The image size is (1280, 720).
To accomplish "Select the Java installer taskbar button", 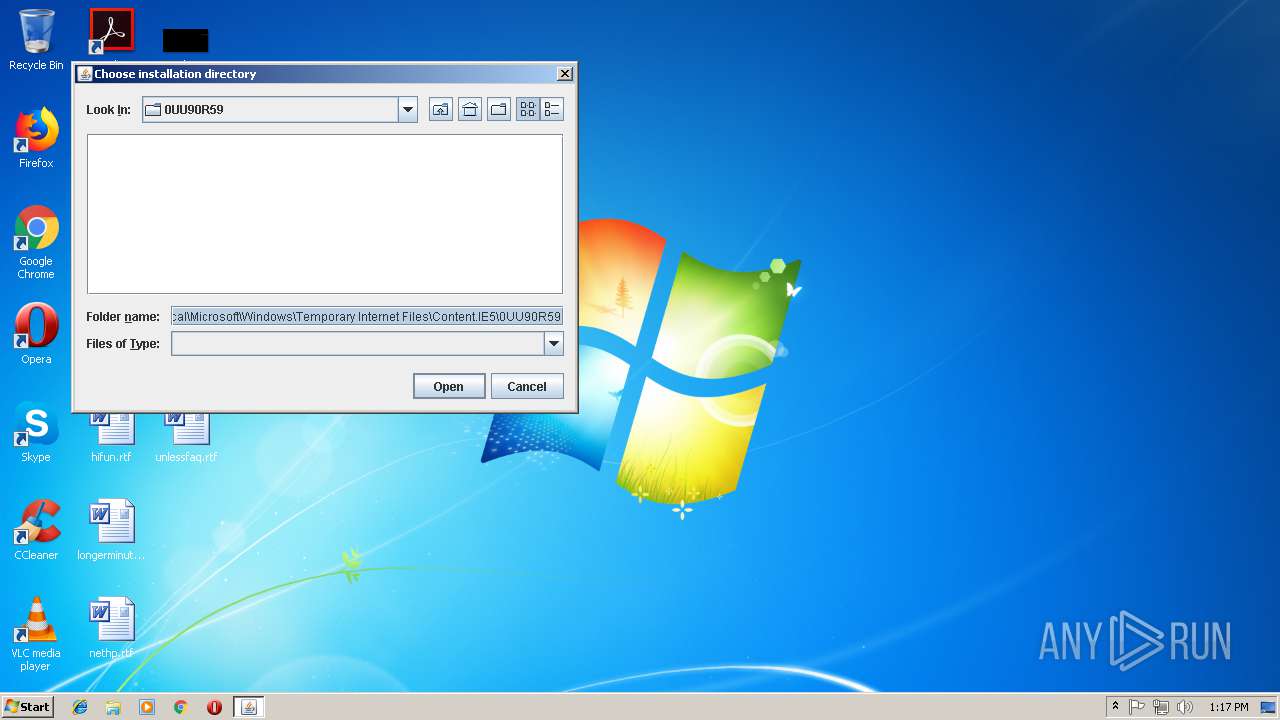I will (x=249, y=707).
